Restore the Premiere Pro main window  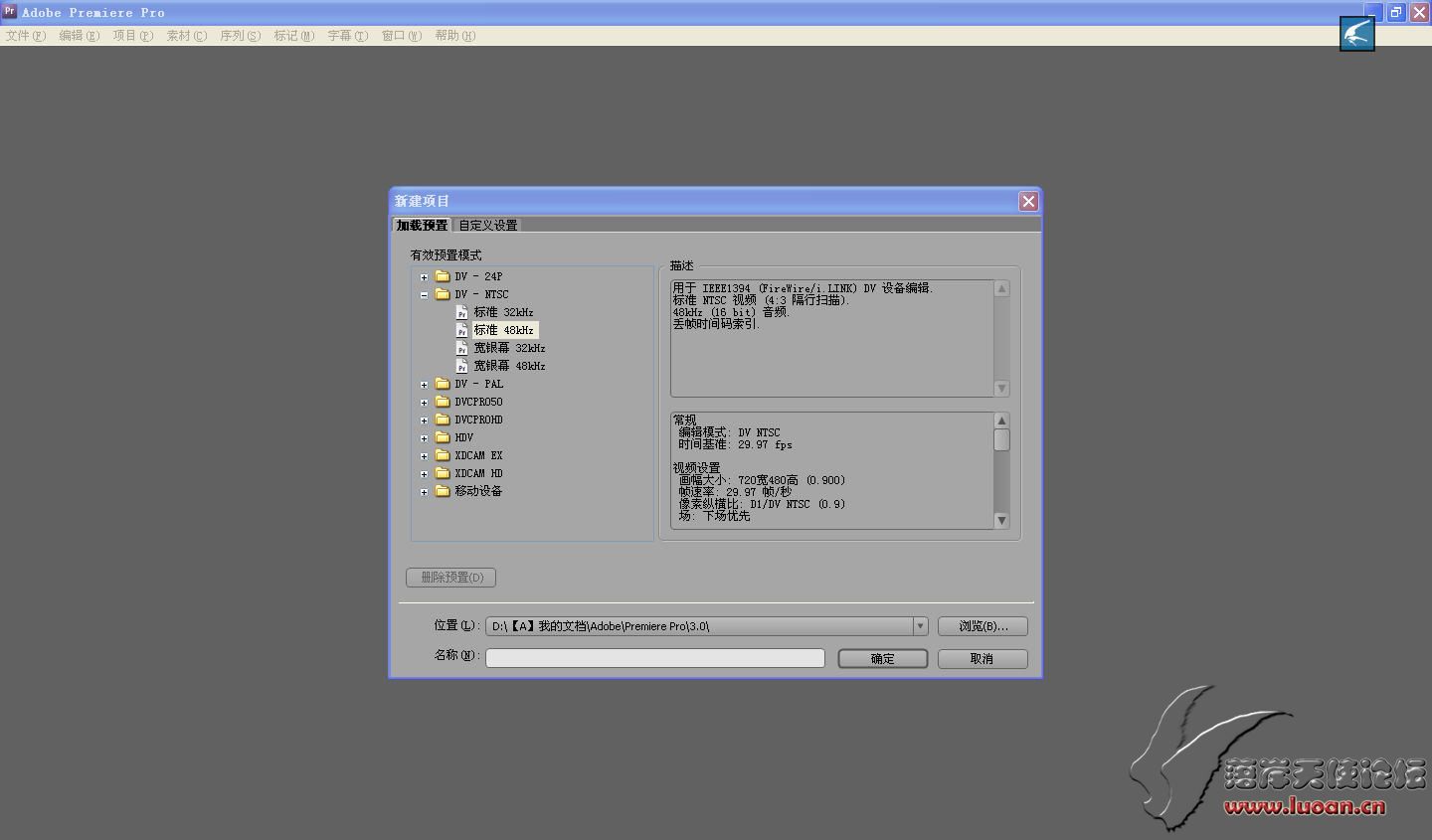point(1396,12)
